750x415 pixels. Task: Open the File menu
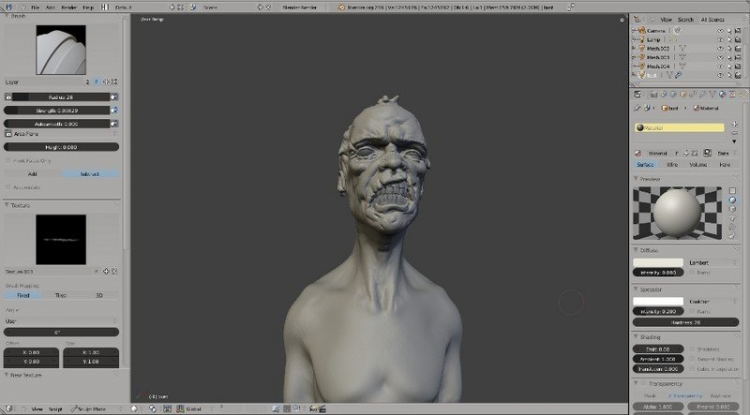click(35, 7)
